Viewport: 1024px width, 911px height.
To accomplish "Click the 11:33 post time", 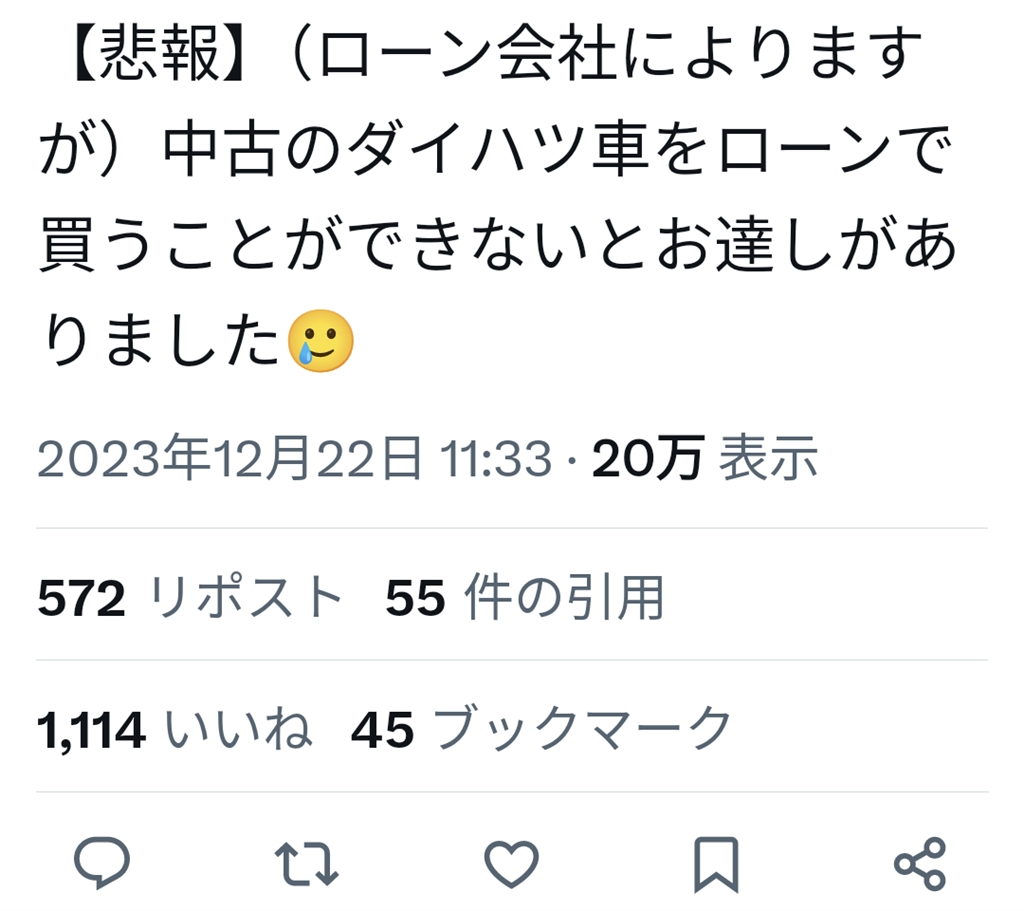I will pos(496,458).
